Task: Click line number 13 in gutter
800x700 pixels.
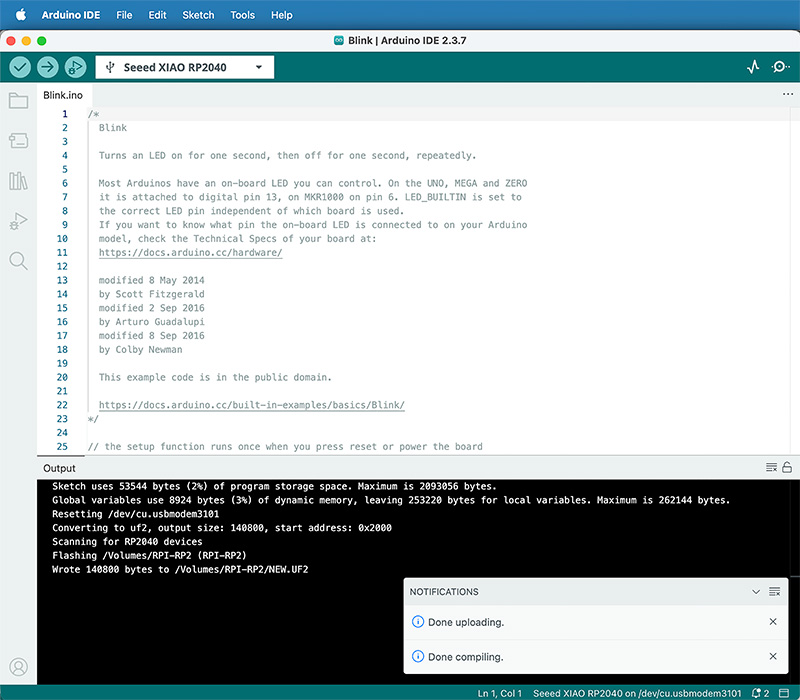Action: coord(62,280)
